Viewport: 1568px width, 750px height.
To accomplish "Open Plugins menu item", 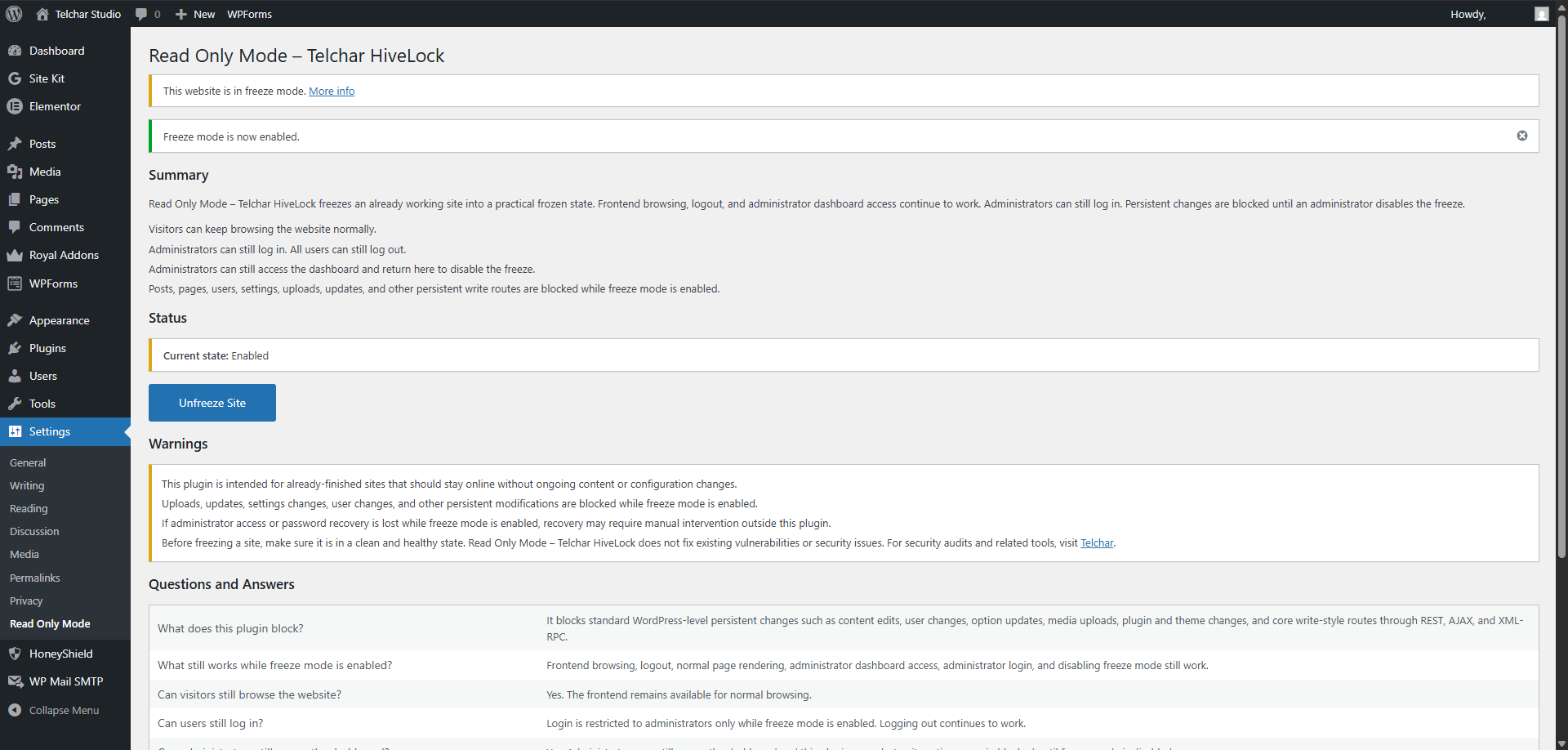I will click(x=65, y=348).
